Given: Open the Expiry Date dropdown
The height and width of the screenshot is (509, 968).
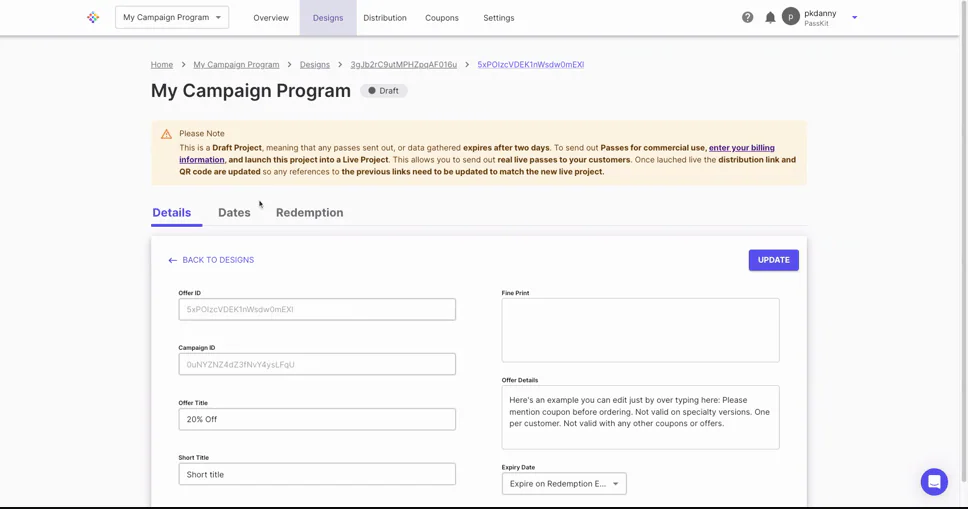Looking at the screenshot, I should [x=564, y=484].
